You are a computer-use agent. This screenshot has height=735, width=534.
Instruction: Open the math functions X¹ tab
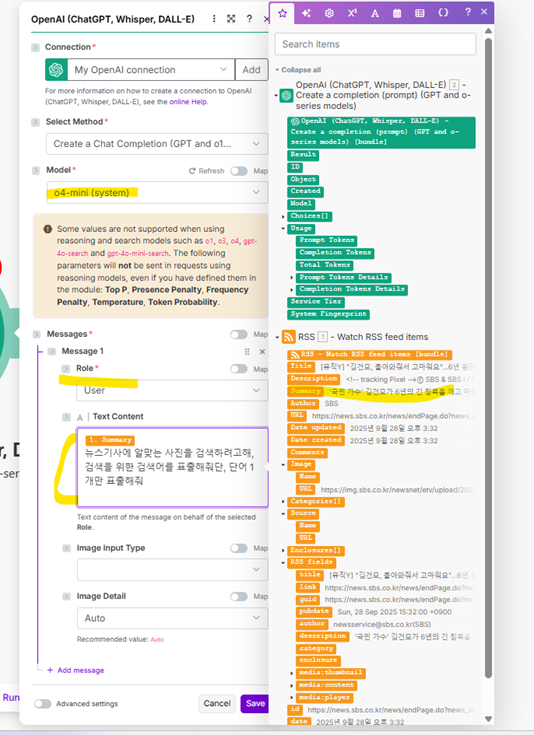tap(352, 13)
